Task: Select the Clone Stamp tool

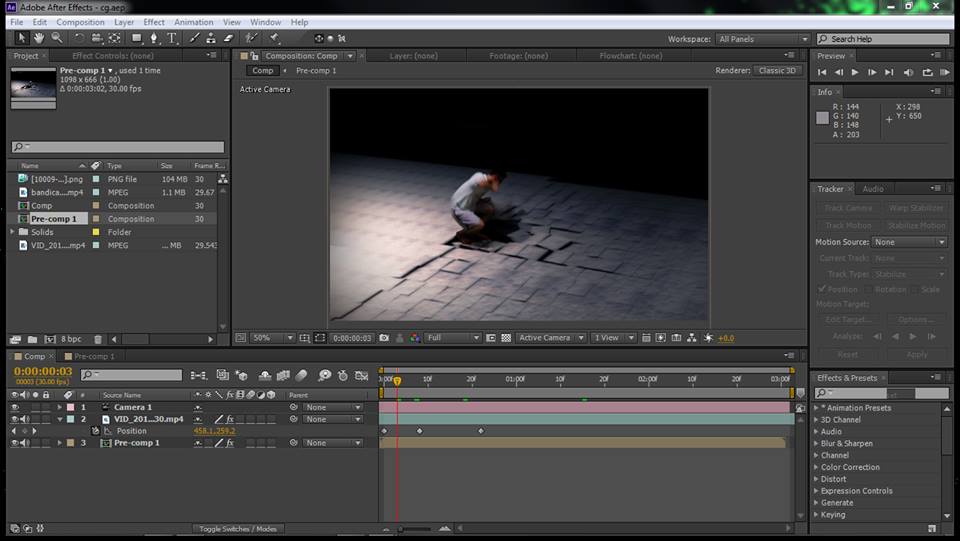Action: tap(211, 38)
